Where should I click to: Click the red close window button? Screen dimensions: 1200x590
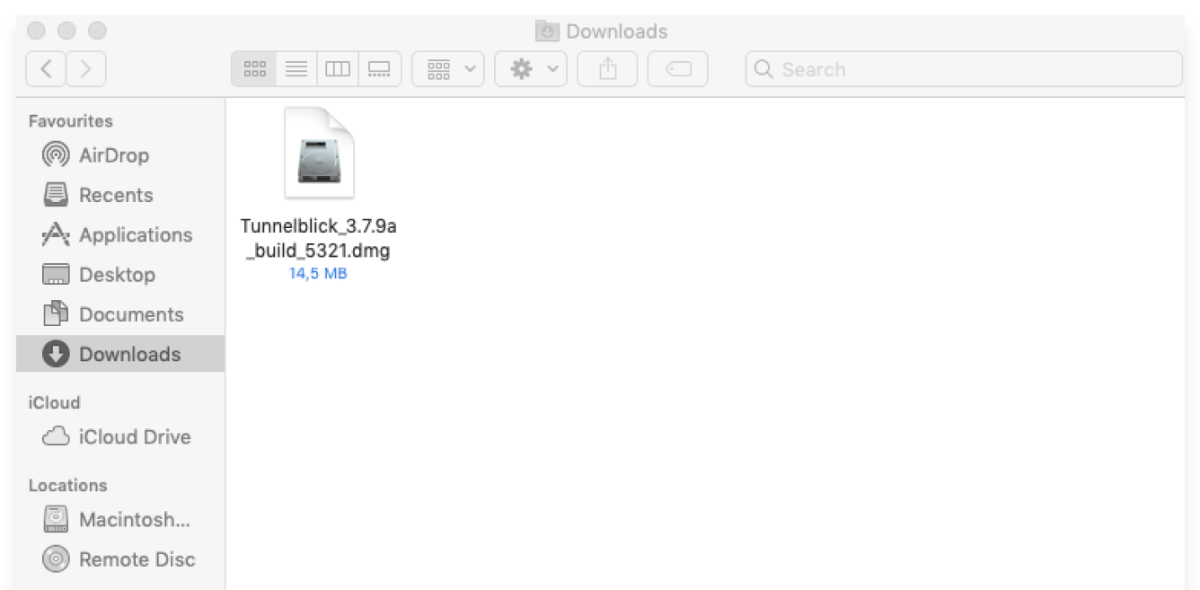[x=36, y=31]
